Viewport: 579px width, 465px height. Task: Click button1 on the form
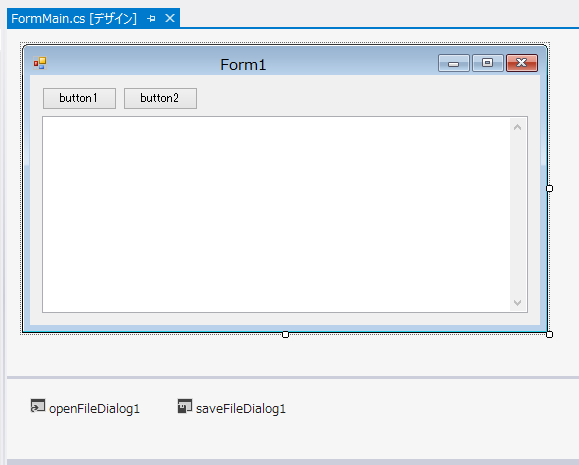click(x=79, y=98)
